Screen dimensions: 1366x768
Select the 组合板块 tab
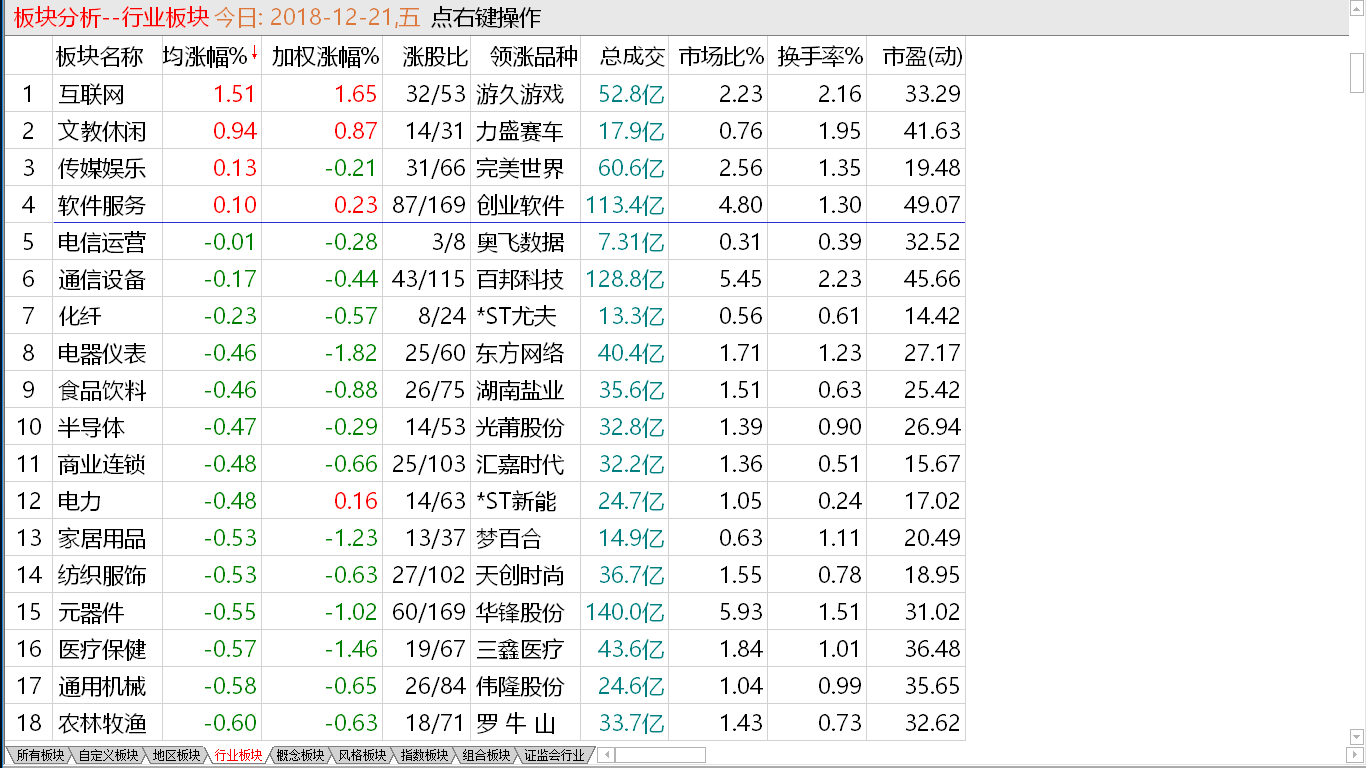pos(486,755)
